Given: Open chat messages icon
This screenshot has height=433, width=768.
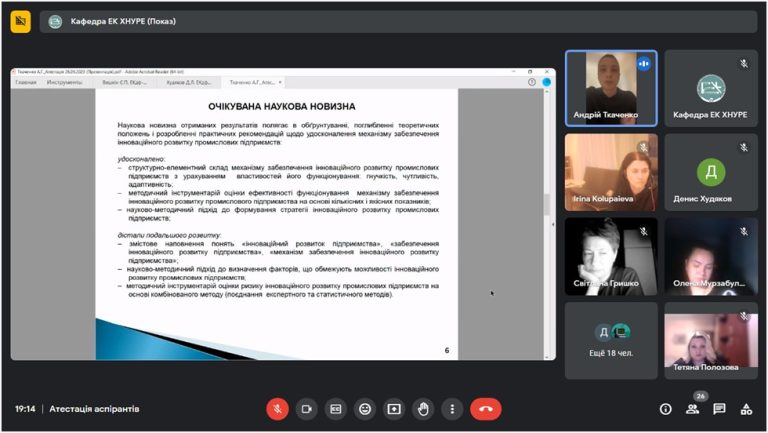Looking at the screenshot, I should (719, 409).
